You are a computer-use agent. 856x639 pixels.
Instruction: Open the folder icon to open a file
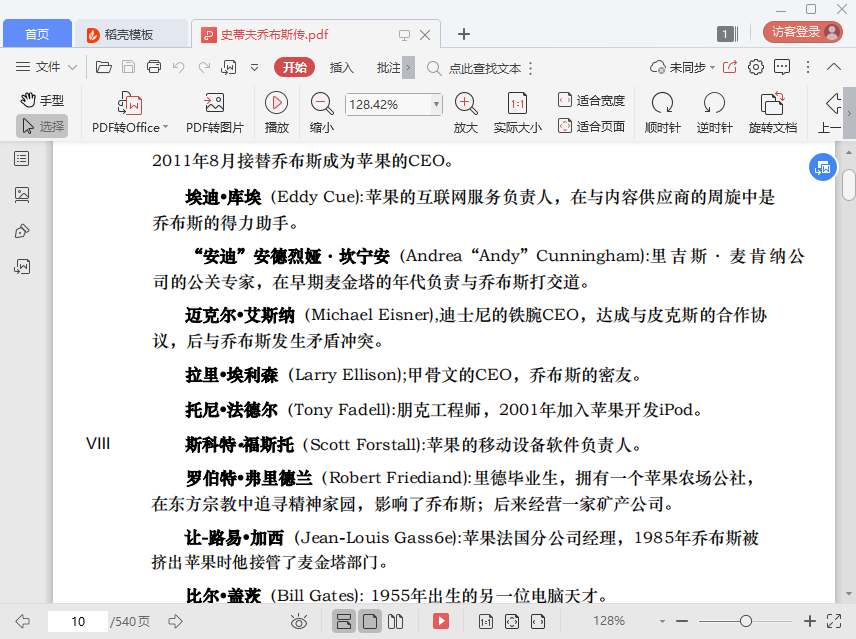pyautogui.click(x=104, y=67)
